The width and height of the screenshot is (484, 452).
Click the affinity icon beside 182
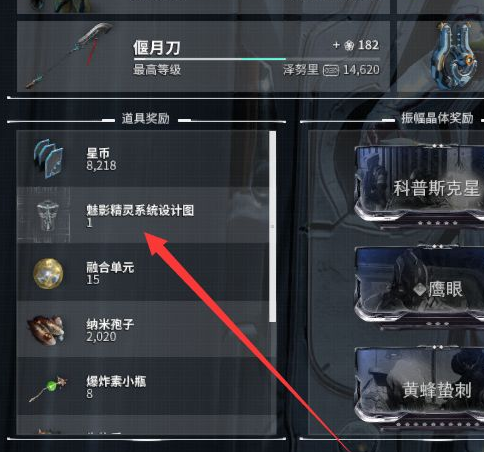[349, 45]
